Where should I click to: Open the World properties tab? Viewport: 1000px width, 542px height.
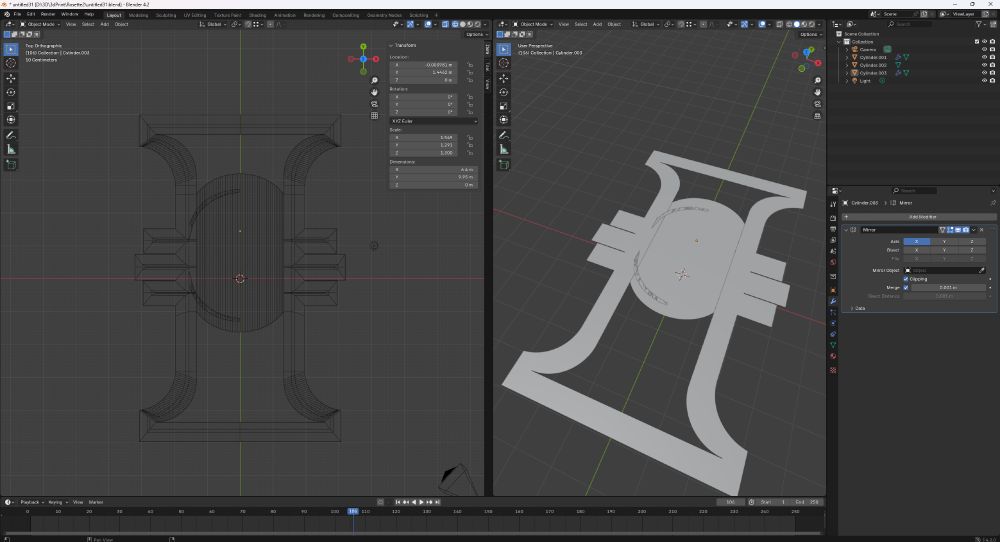pos(833,262)
